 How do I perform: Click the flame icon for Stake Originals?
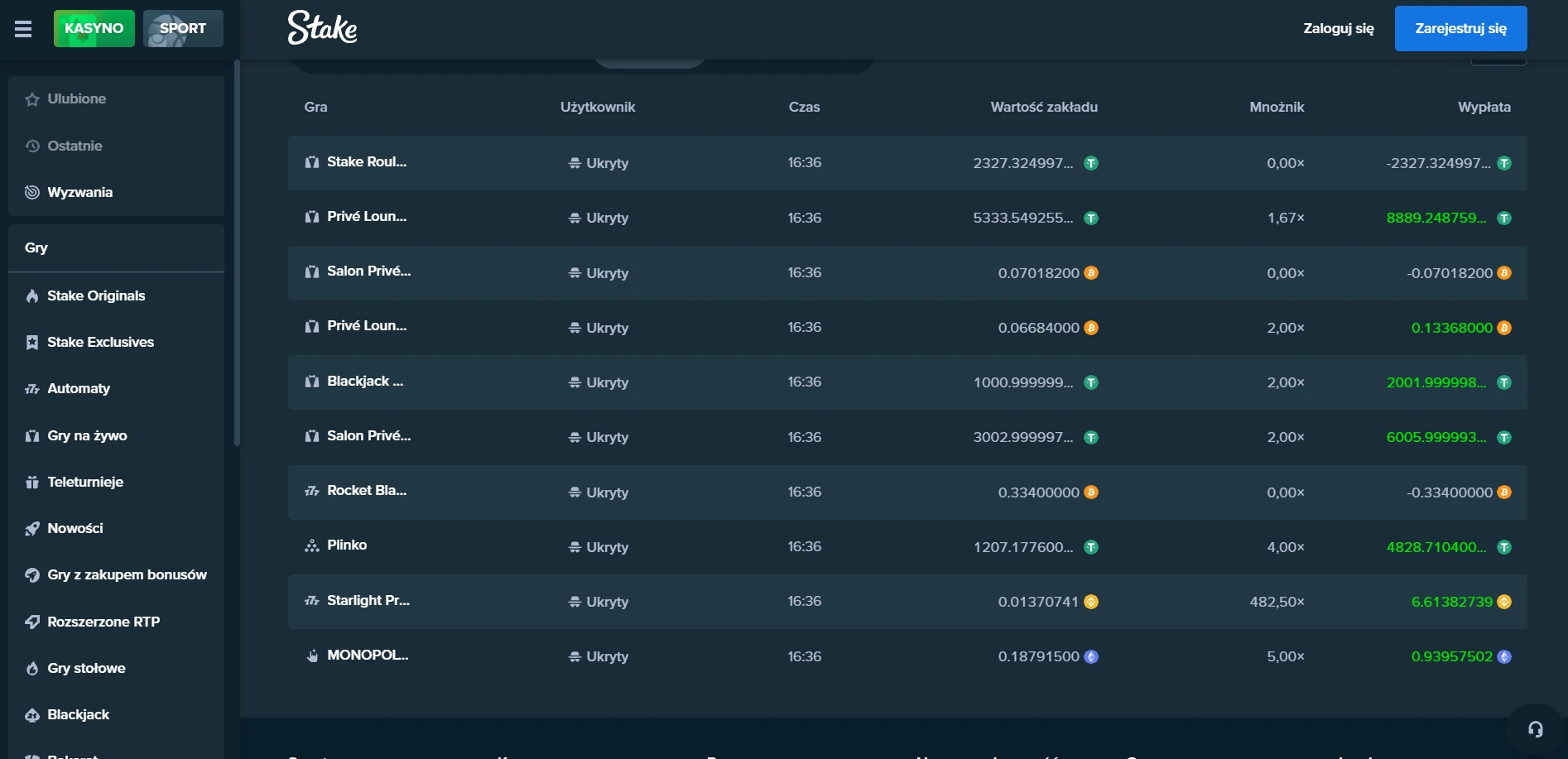[32, 295]
